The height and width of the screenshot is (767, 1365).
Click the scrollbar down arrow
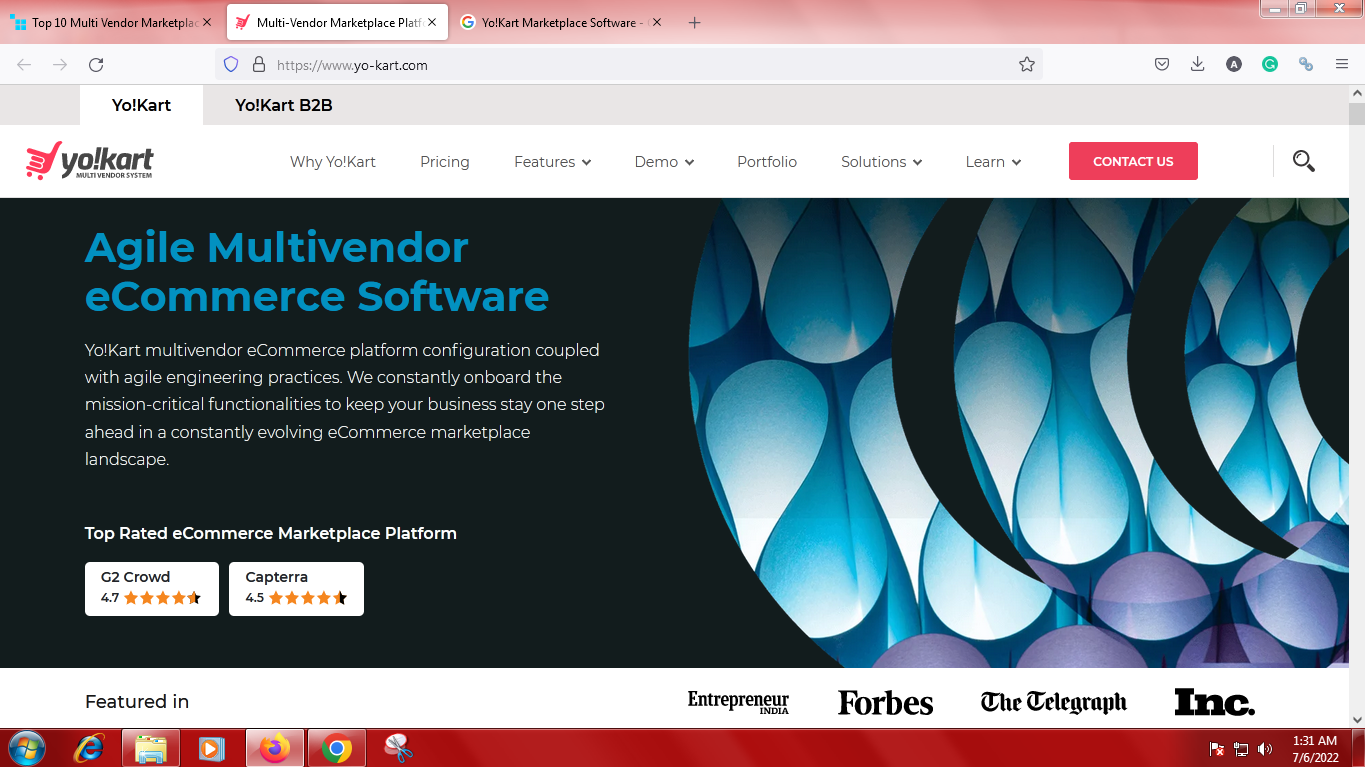click(1357, 719)
